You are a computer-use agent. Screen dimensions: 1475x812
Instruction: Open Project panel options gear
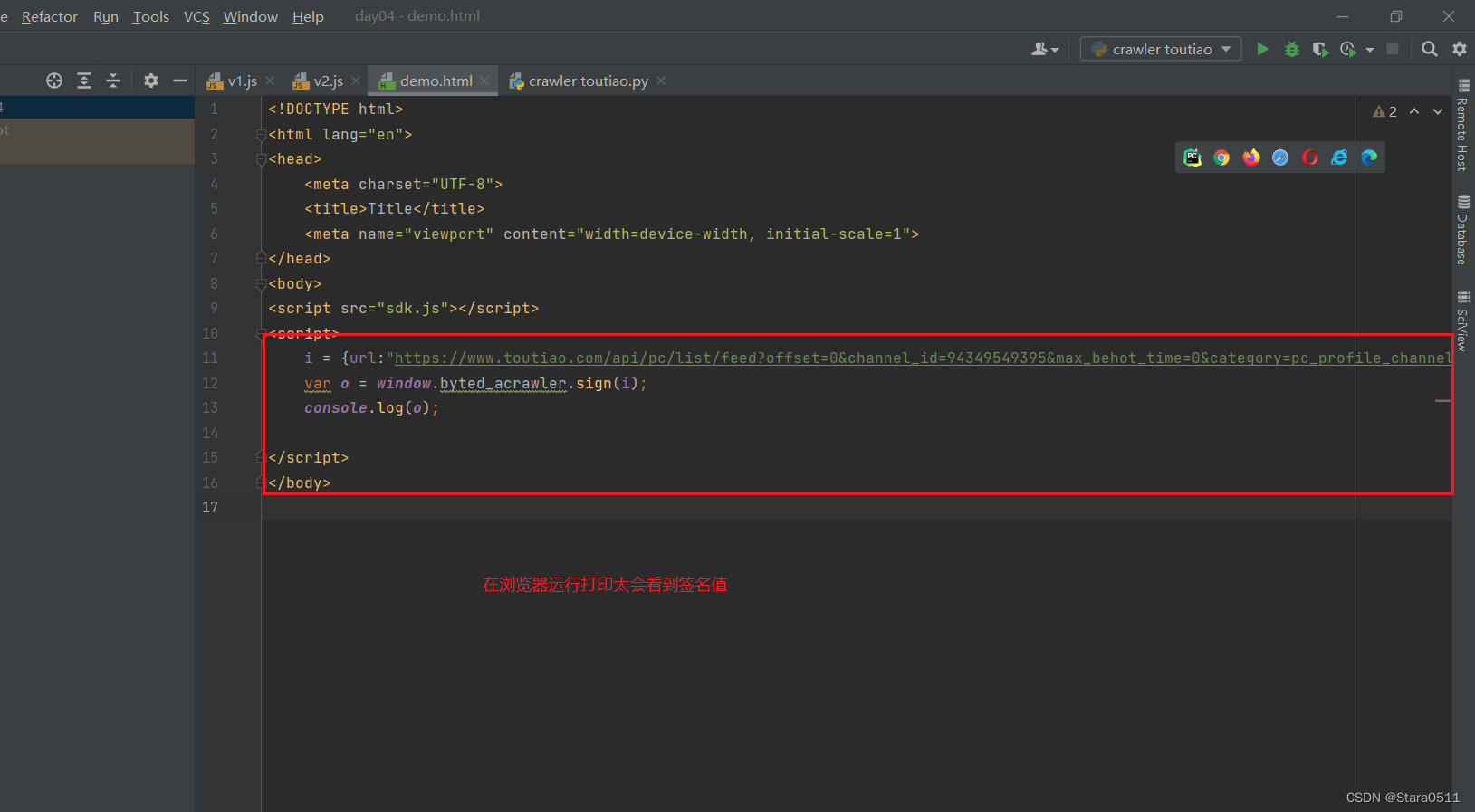pyautogui.click(x=151, y=81)
